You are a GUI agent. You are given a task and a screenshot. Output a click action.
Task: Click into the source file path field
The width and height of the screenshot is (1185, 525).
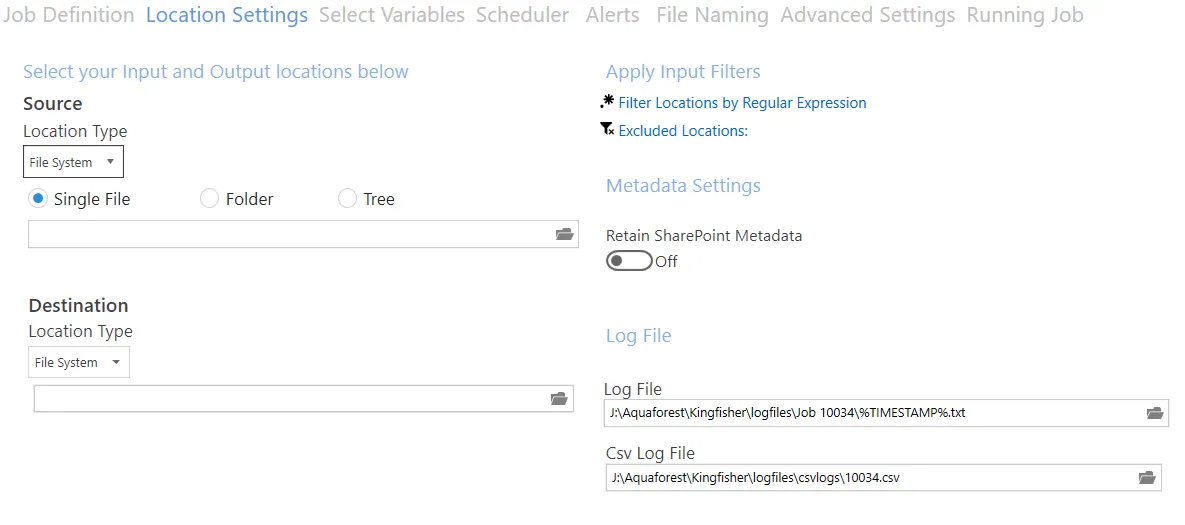tap(290, 234)
